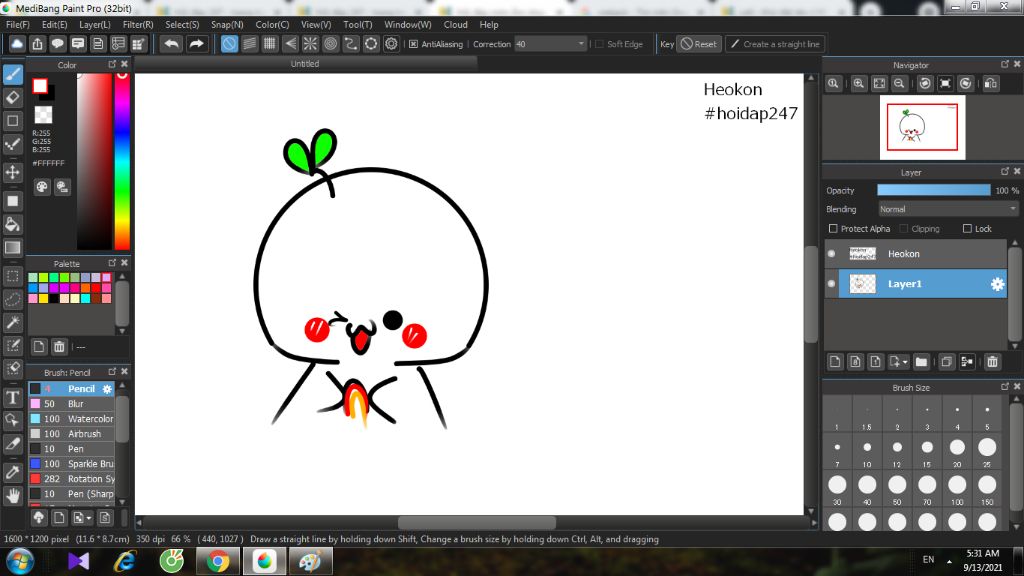Undock the Brush Size panel
Image resolution: width=1024 pixels, height=576 pixels.
(x=1004, y=387)
